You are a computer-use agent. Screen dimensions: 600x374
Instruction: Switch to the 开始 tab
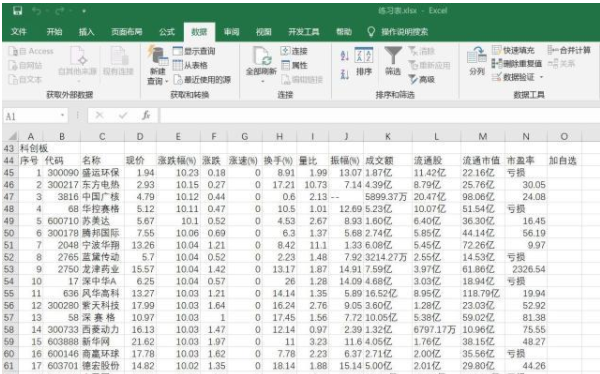(54, 32)
